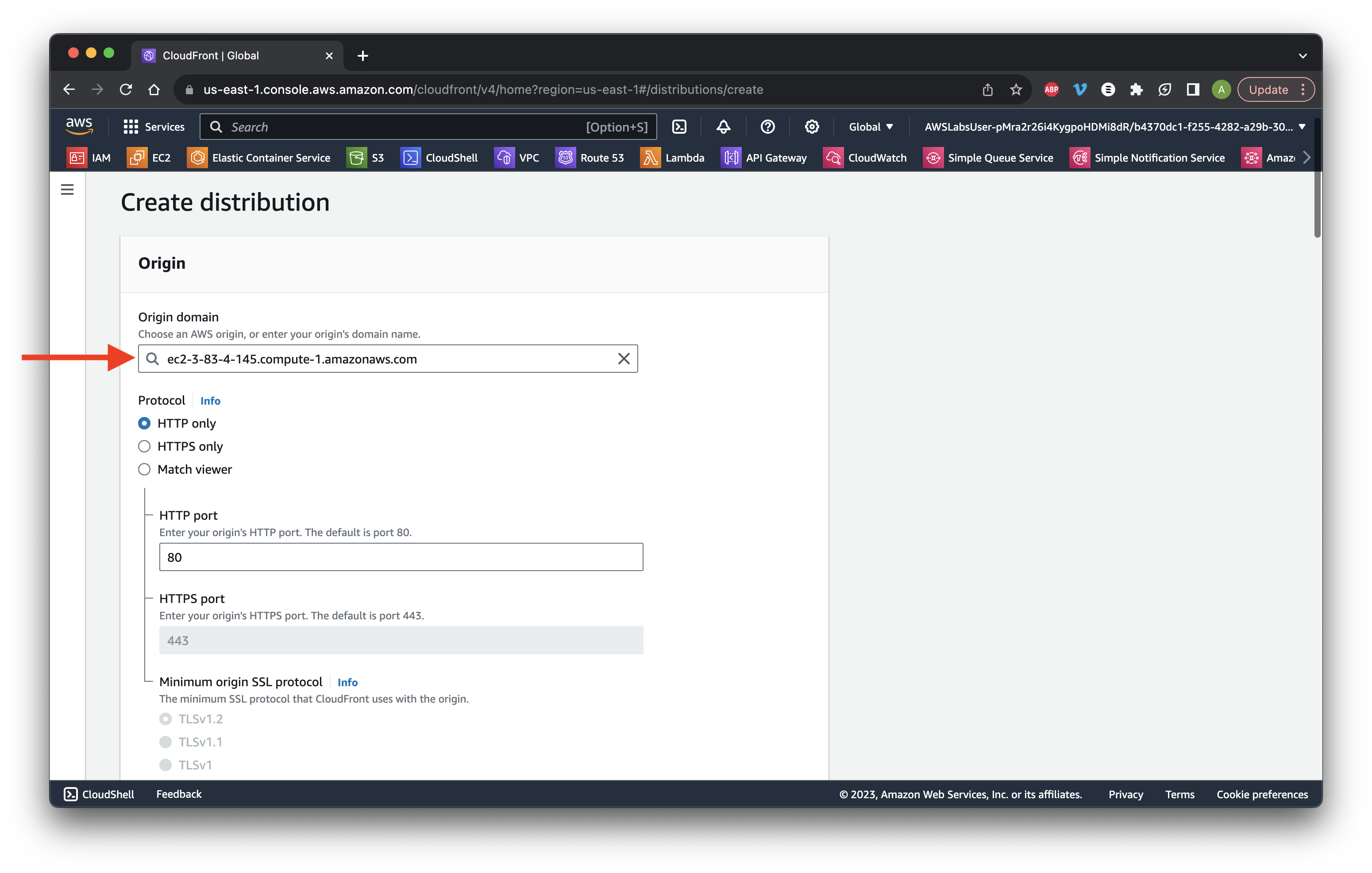Open the browser home page
The height and width of the screenshot is (873, 1372).
click(x=154, y=89)
